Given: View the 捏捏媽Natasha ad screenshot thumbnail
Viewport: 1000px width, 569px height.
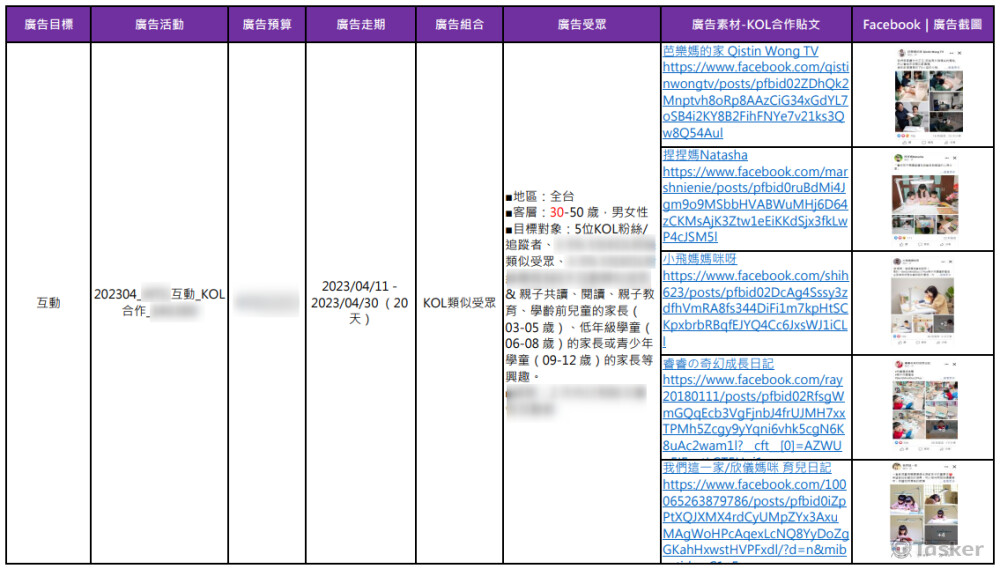Looking at the screenshot, I should click(x=923, y=199).
